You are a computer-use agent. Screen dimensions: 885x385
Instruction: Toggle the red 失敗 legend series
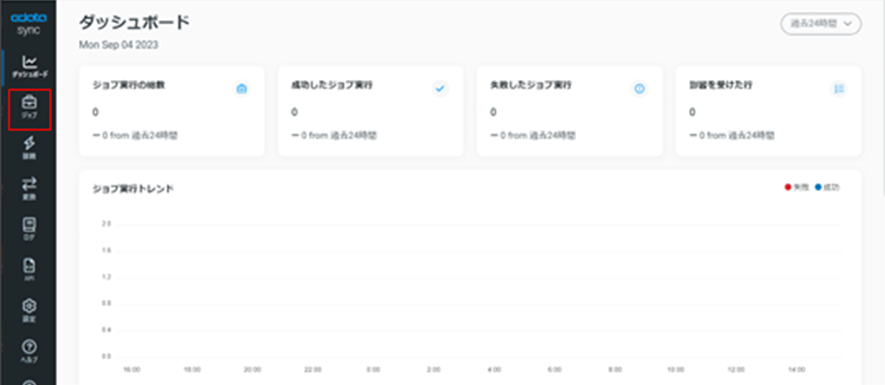(x=797, y=187)
